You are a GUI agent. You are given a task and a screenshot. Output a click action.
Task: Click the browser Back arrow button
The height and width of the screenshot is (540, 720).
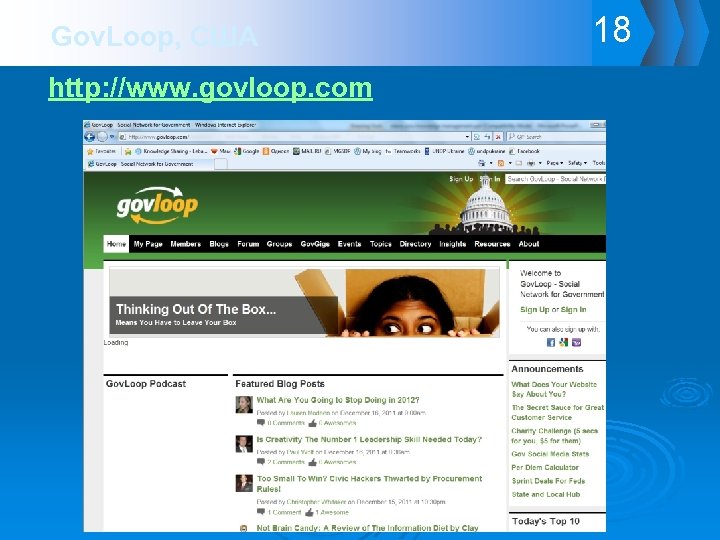coord(90,137)
